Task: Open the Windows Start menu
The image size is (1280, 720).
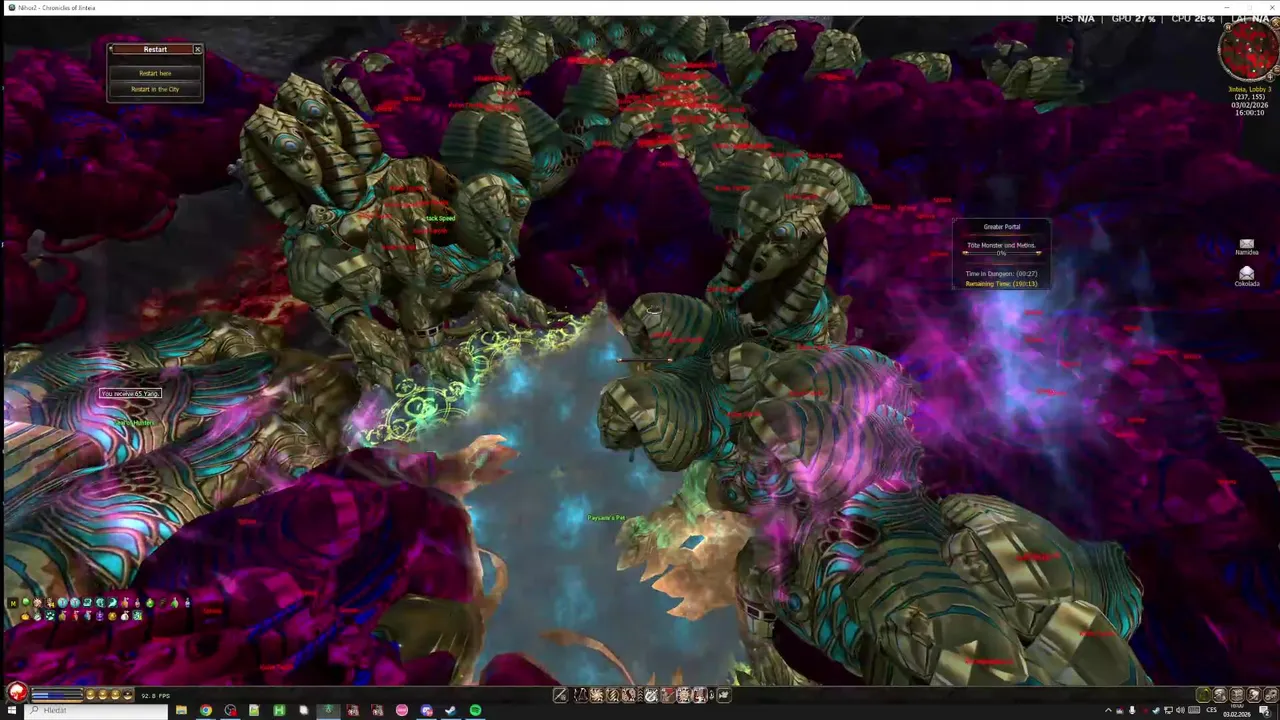Action: click(x=11, y=710)
